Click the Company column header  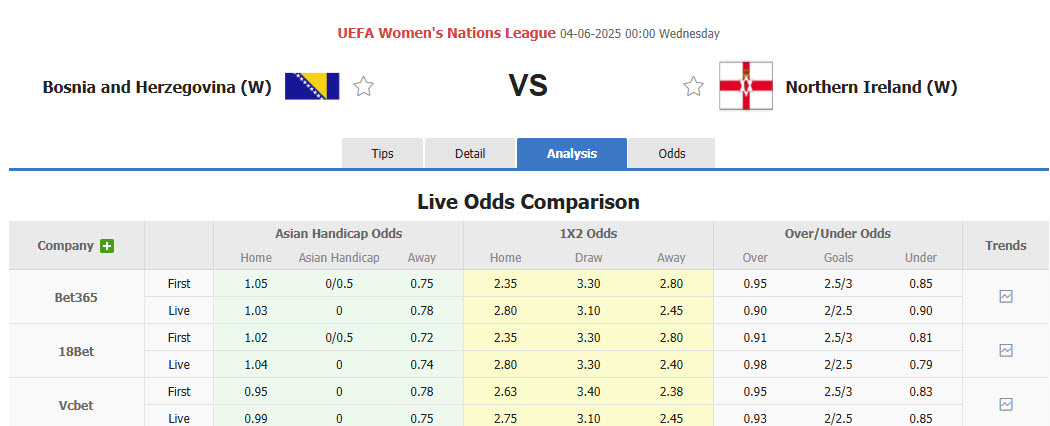coord(65,246)
